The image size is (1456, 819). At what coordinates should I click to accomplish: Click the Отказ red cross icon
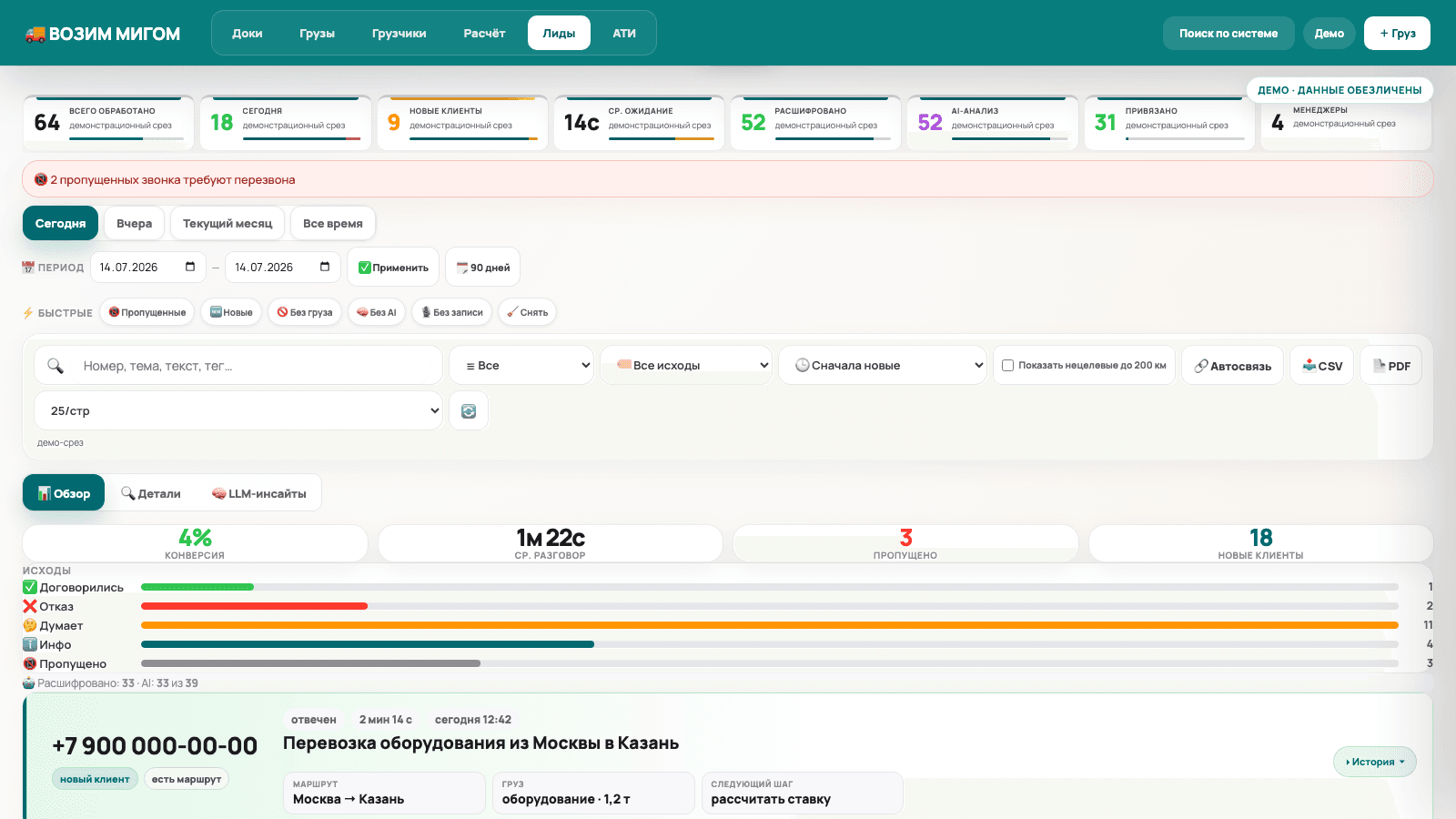point(30,606)
